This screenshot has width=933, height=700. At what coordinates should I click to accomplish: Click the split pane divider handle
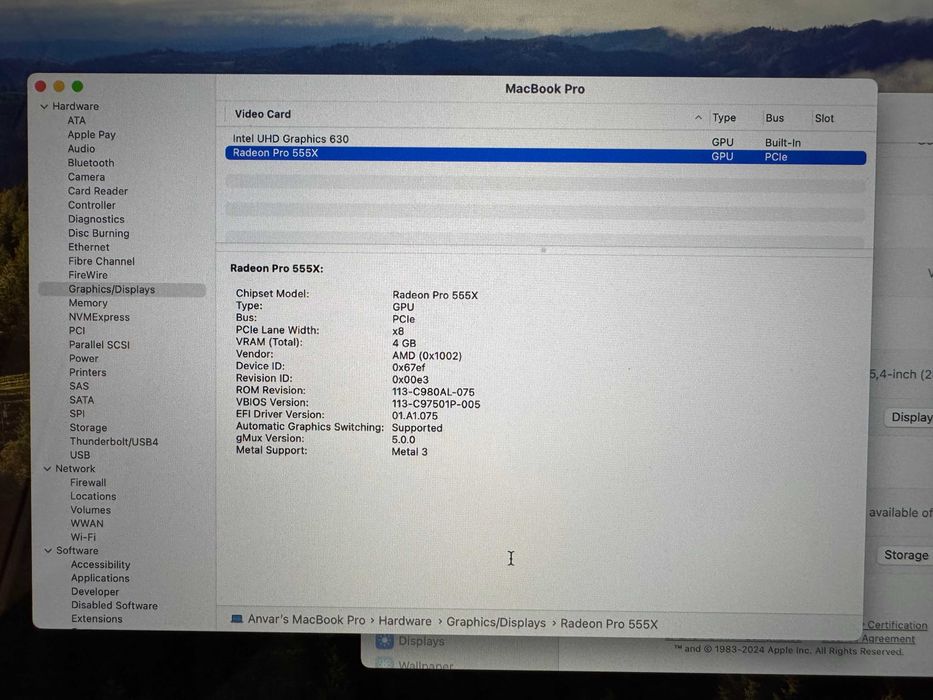pyautogui.click(x=543, y=251)
